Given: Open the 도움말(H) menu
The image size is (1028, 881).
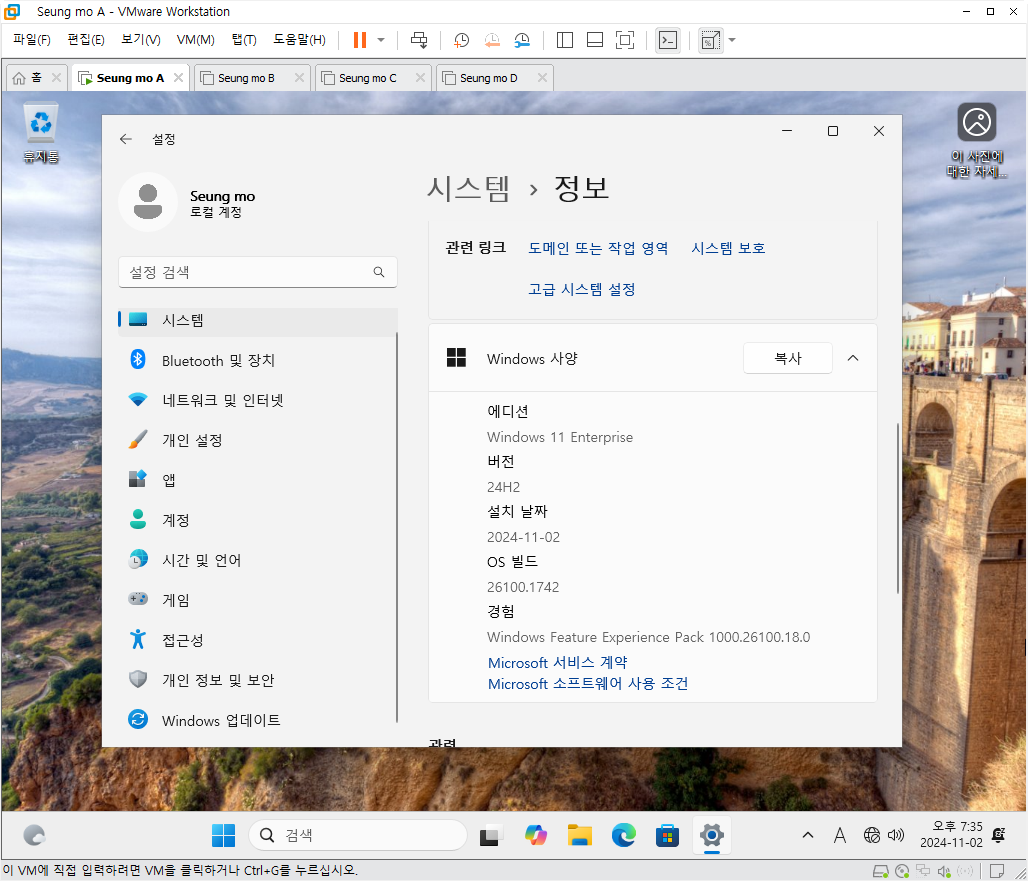Looking at the screenshot, I should pos(299,39).
